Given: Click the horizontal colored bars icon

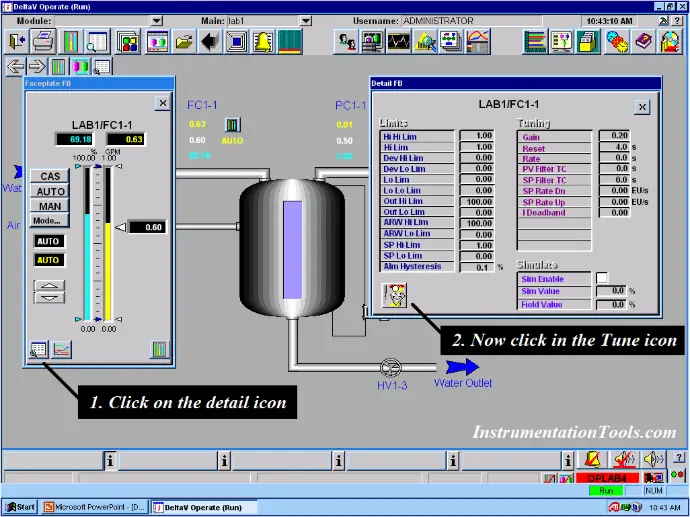Looking at the screenshot, I should (x=535, y=42).
